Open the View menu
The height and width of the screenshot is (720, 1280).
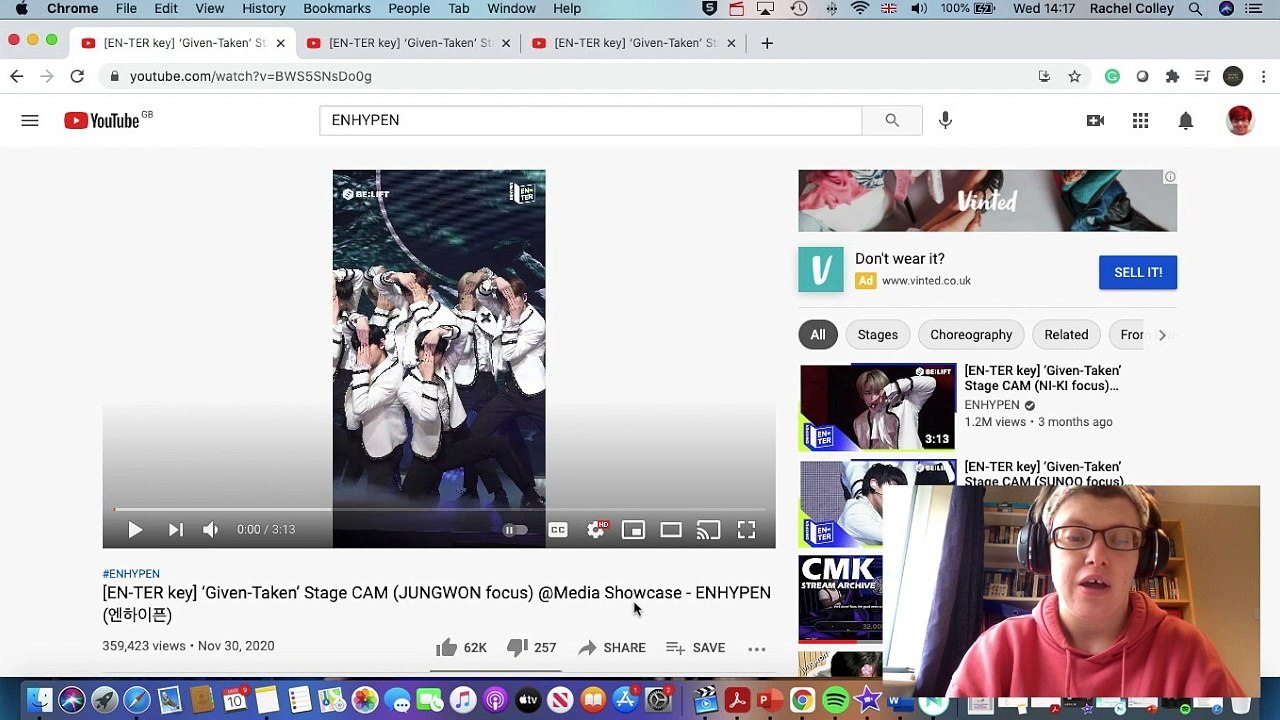210,8
